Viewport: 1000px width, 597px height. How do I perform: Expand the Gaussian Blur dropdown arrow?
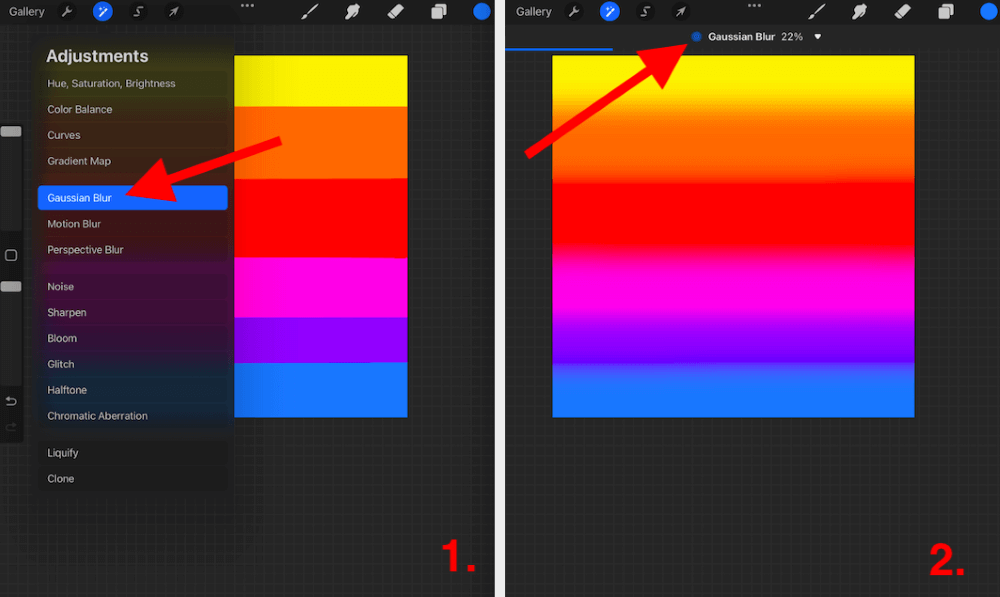pyautogui.click(x=818, y=37)
